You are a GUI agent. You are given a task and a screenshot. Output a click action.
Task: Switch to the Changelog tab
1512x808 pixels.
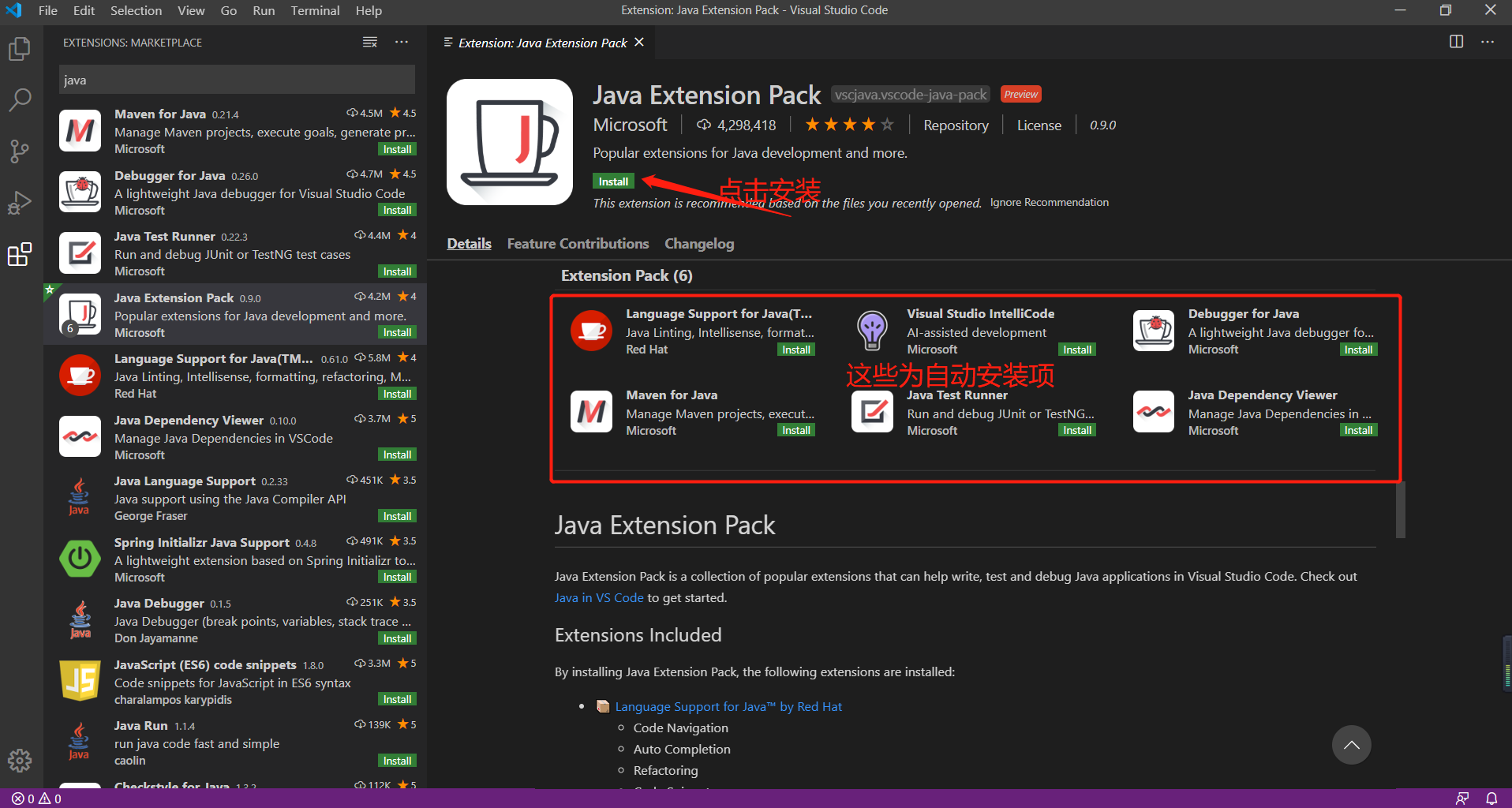click(699, 244)
